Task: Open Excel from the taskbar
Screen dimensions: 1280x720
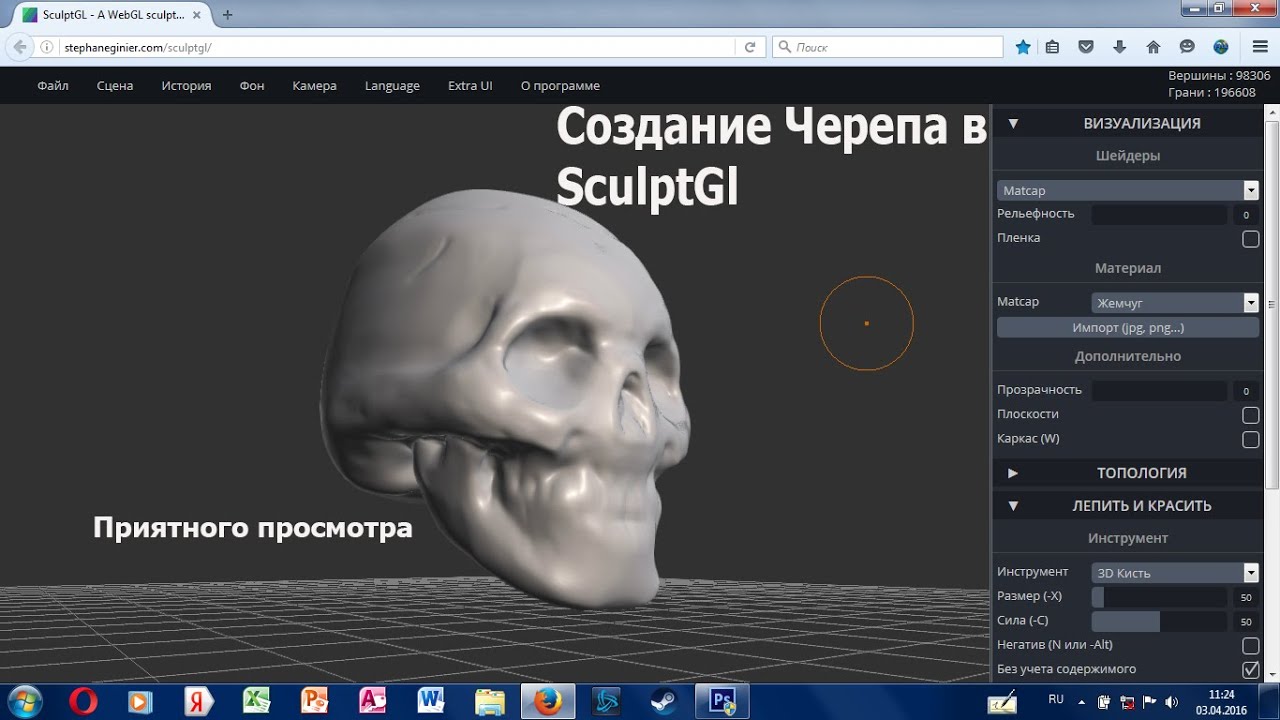Action: [x=256, y=702]
